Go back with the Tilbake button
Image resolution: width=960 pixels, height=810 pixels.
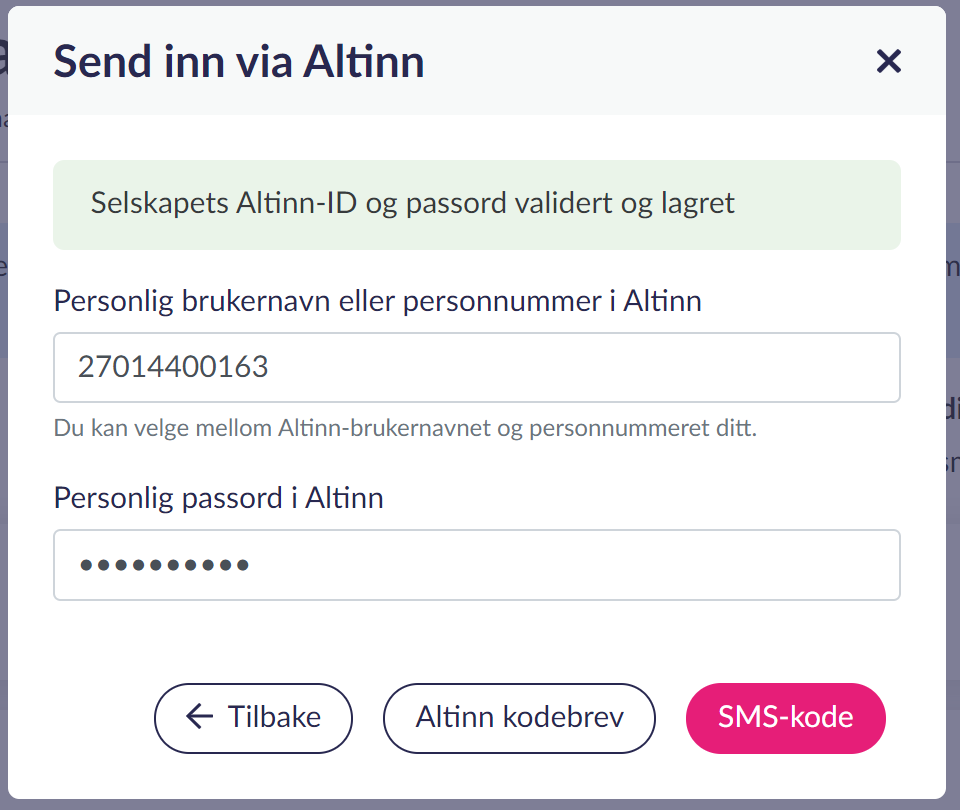(x=253, y=717)
